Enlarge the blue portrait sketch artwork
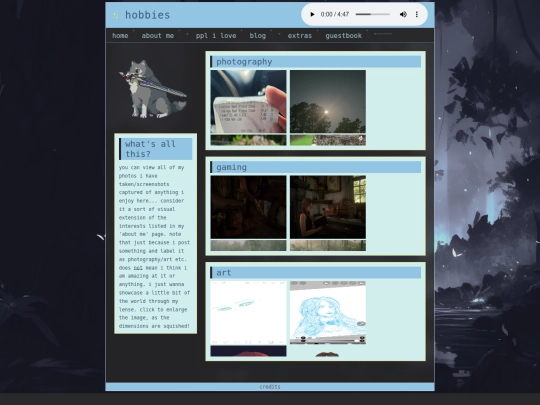The image size is (540, 405). (328, 313)
